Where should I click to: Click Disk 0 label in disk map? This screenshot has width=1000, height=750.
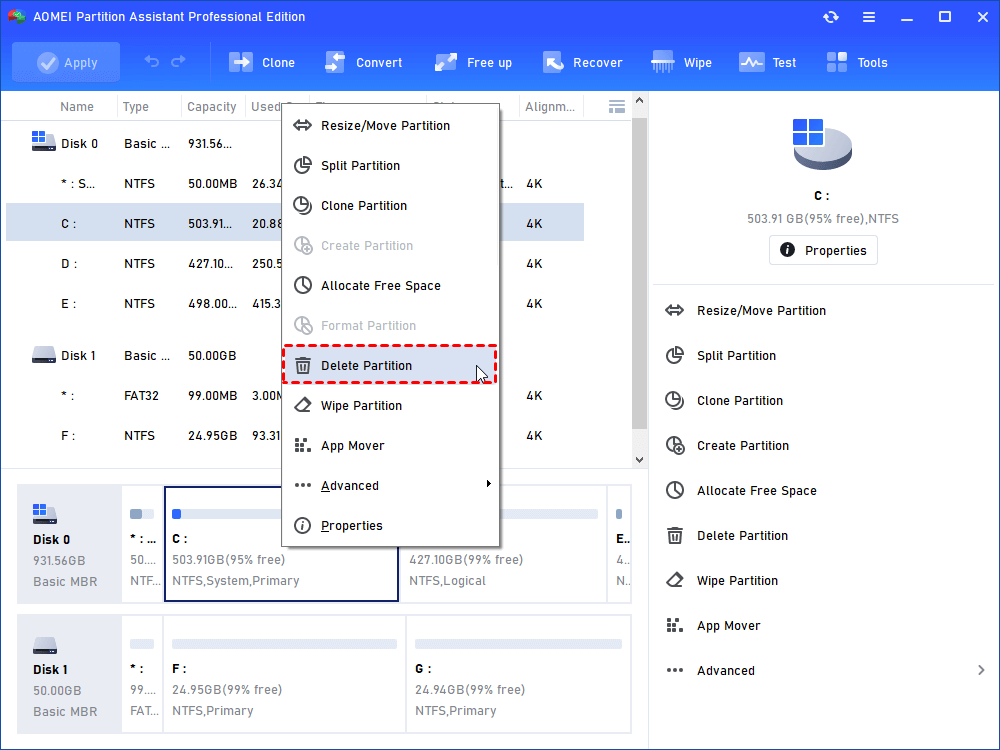[x=69, y=544]
